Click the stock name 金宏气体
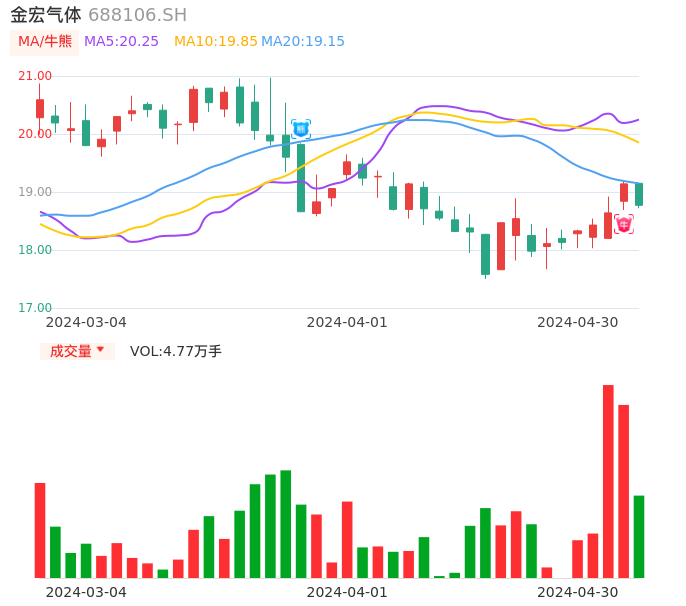Screen dimensions: 686x606 (x=46, y=15)
